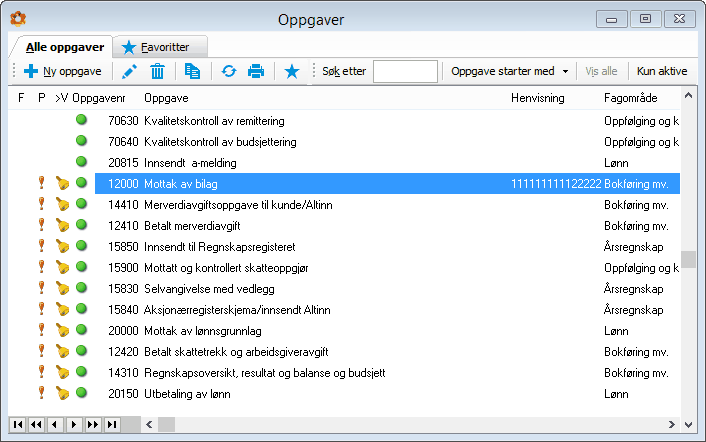This screenshot has height=442, width=706.
Task: Go to previous page navigation button
Action: 36,424
